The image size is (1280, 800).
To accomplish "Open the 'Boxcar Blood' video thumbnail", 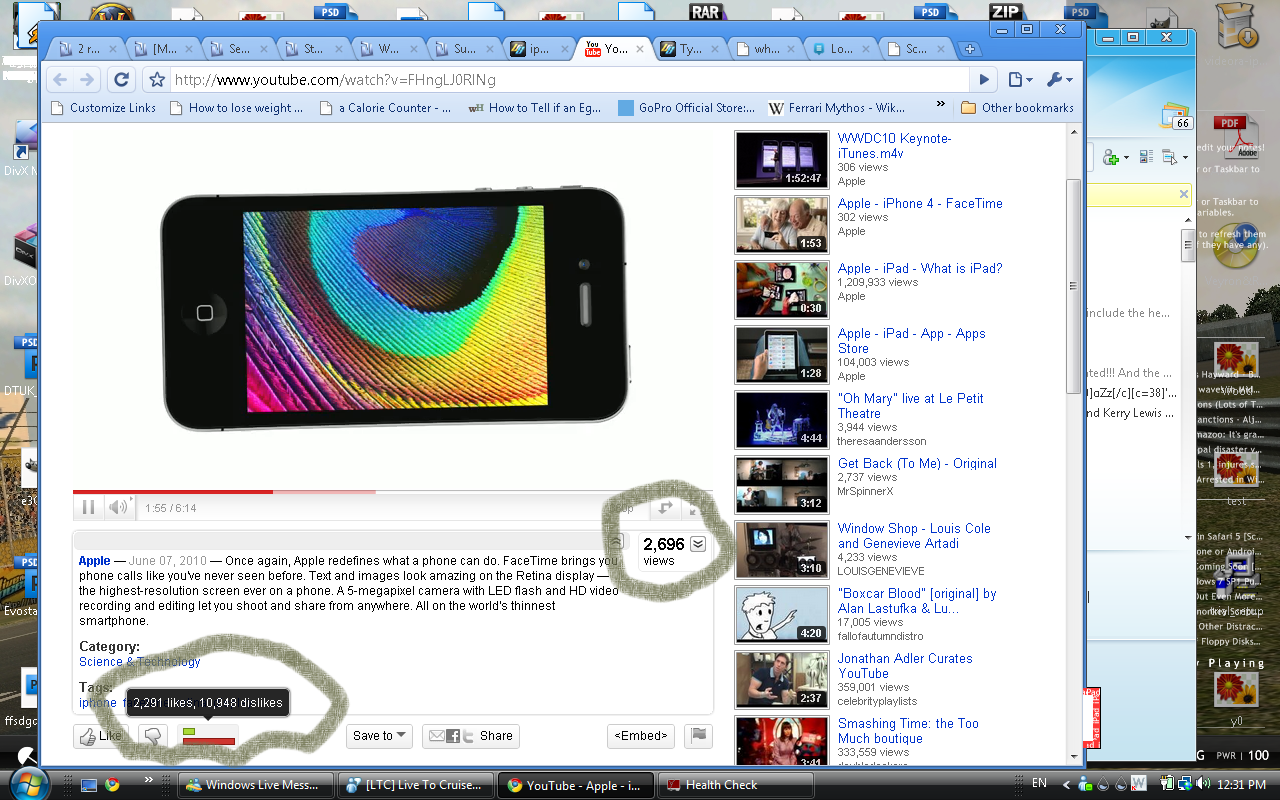I will click(782, 615).
